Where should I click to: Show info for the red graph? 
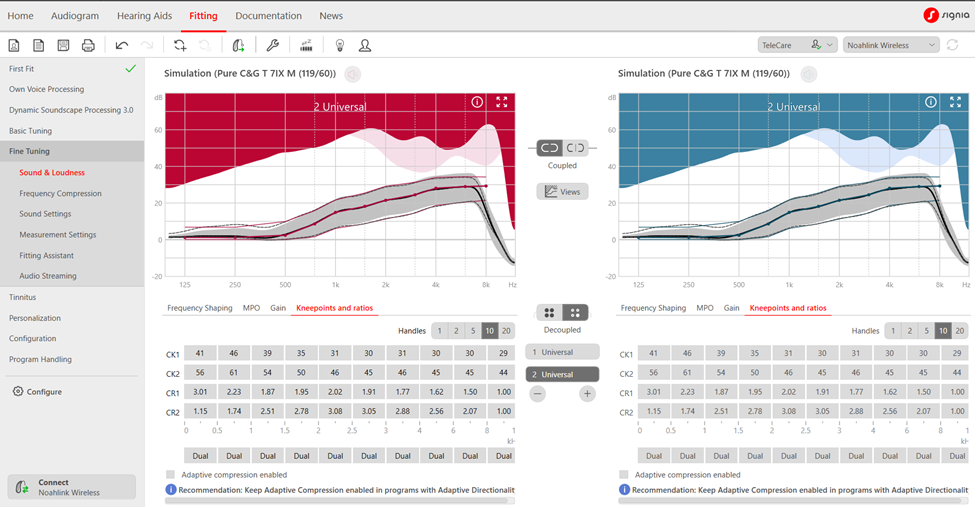[477, 102]
